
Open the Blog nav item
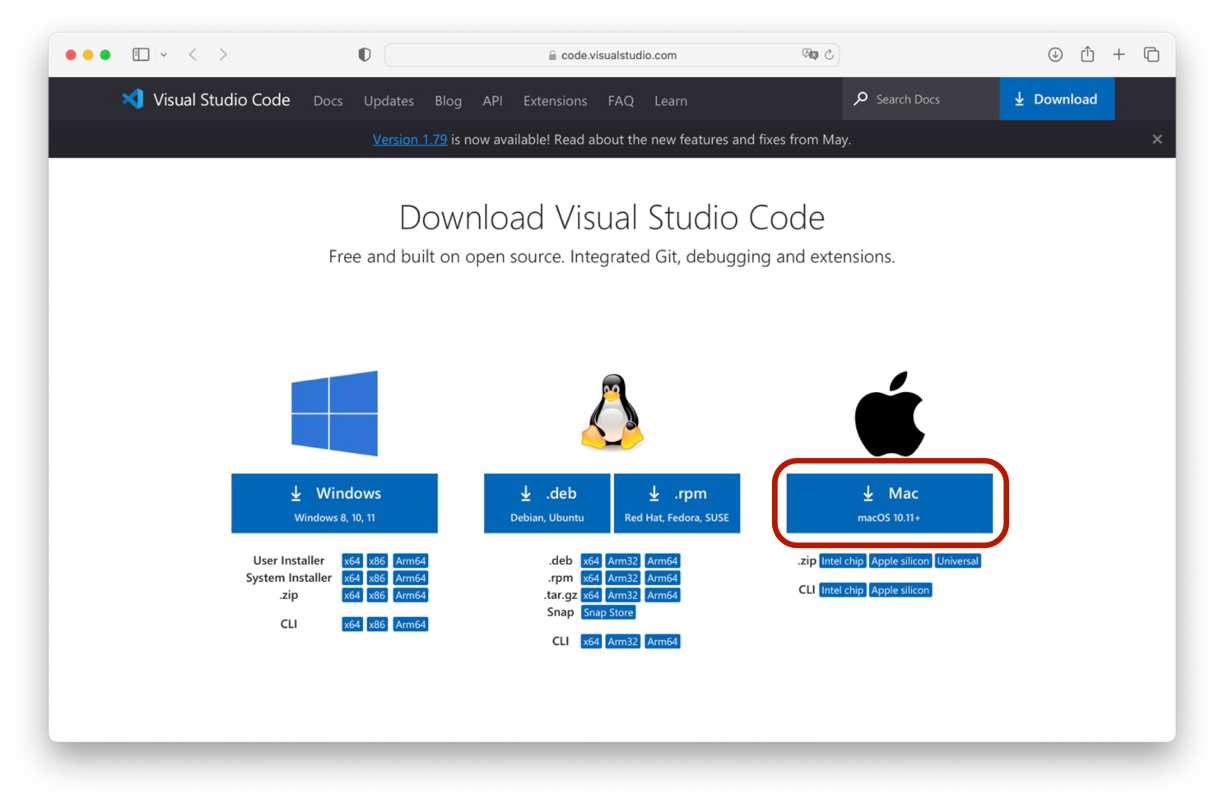[x=448, y=101]
